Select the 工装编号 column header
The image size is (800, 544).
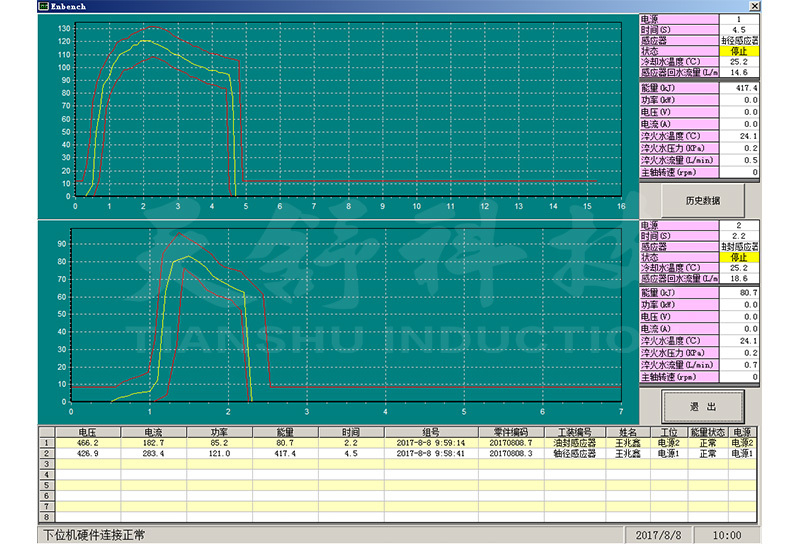pos(574,432)
